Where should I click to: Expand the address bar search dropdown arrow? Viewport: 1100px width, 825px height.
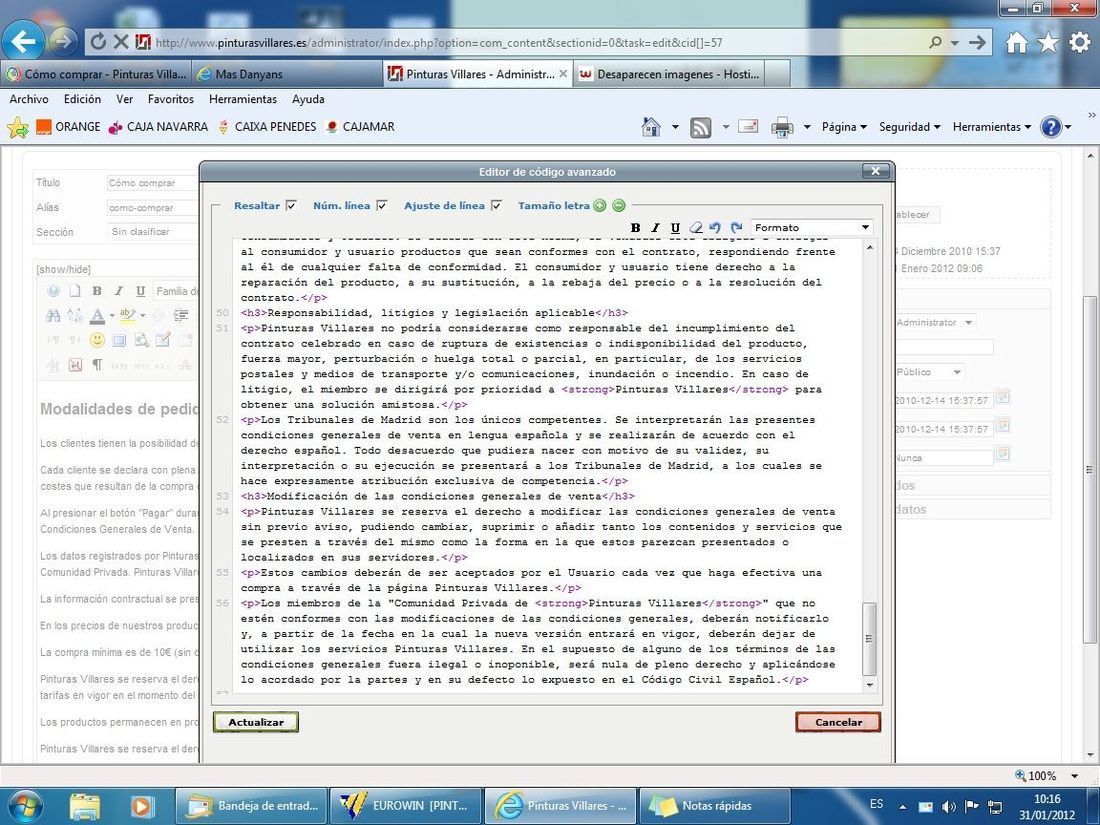(x=955, y=43)
